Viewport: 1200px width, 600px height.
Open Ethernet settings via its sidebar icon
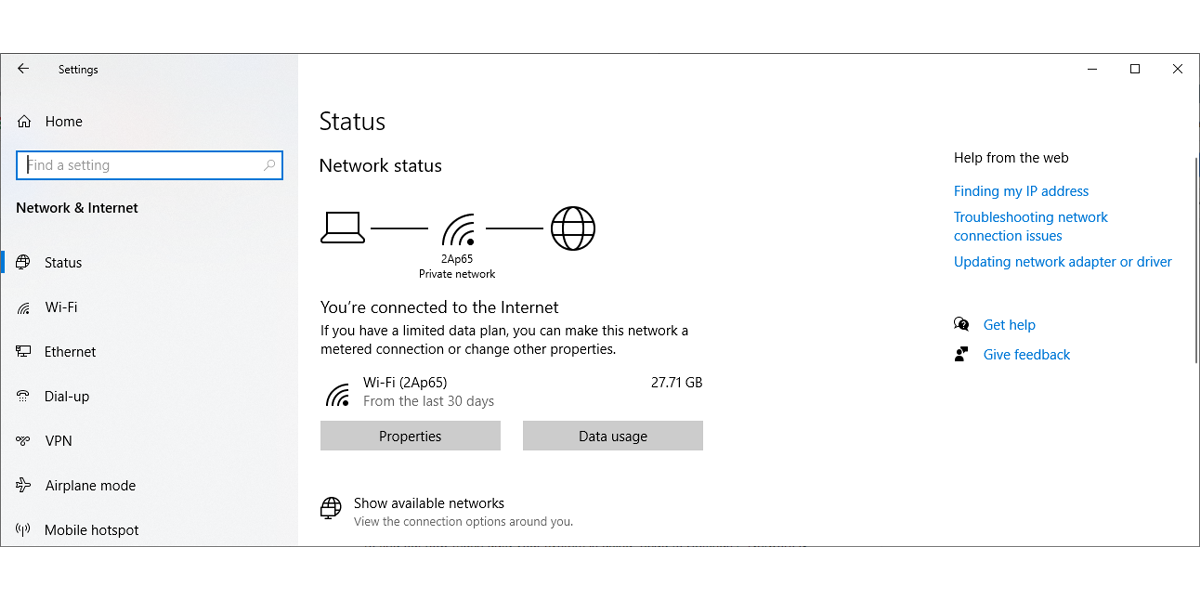coord(22,351)
